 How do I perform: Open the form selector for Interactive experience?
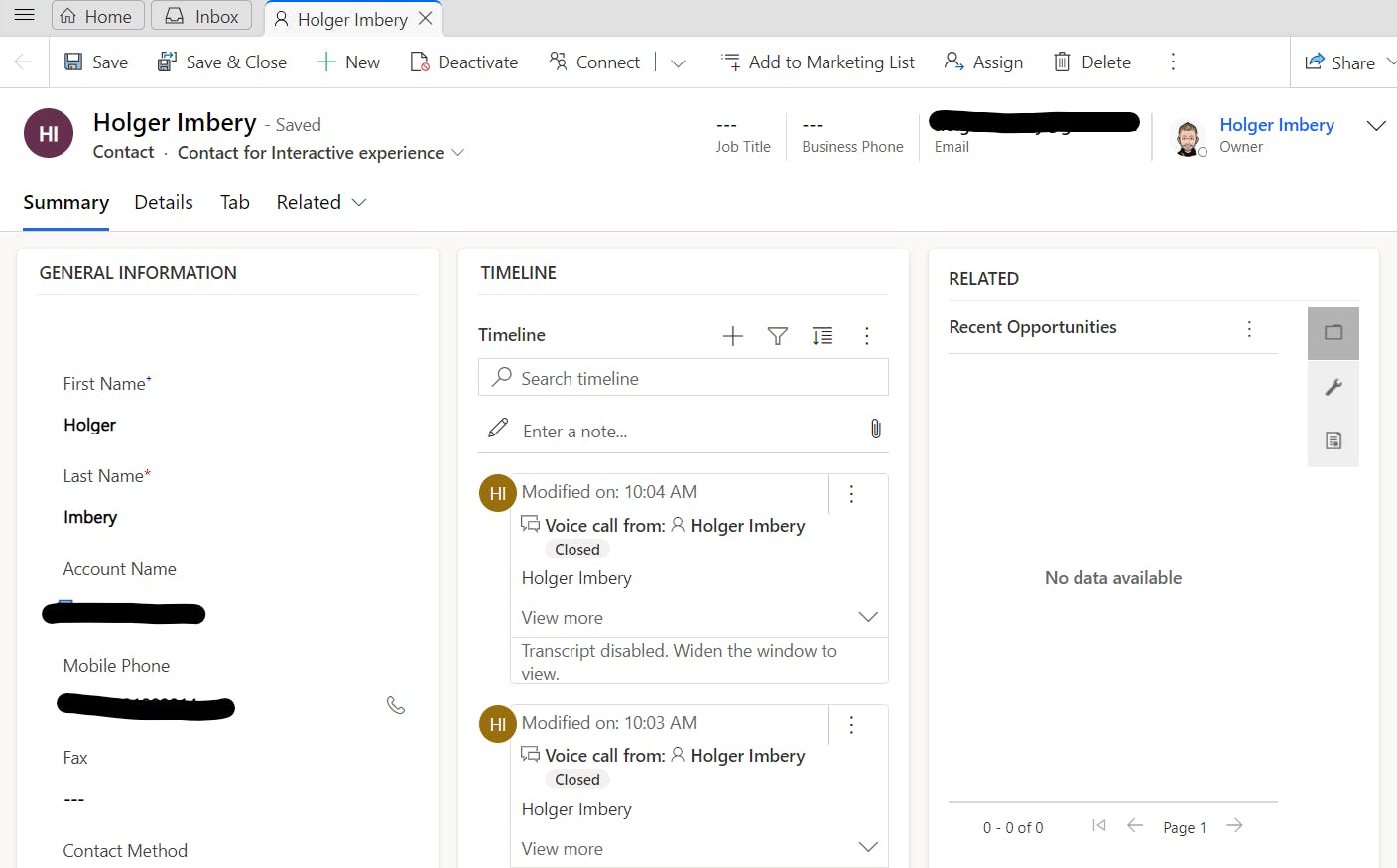[457, 153]
